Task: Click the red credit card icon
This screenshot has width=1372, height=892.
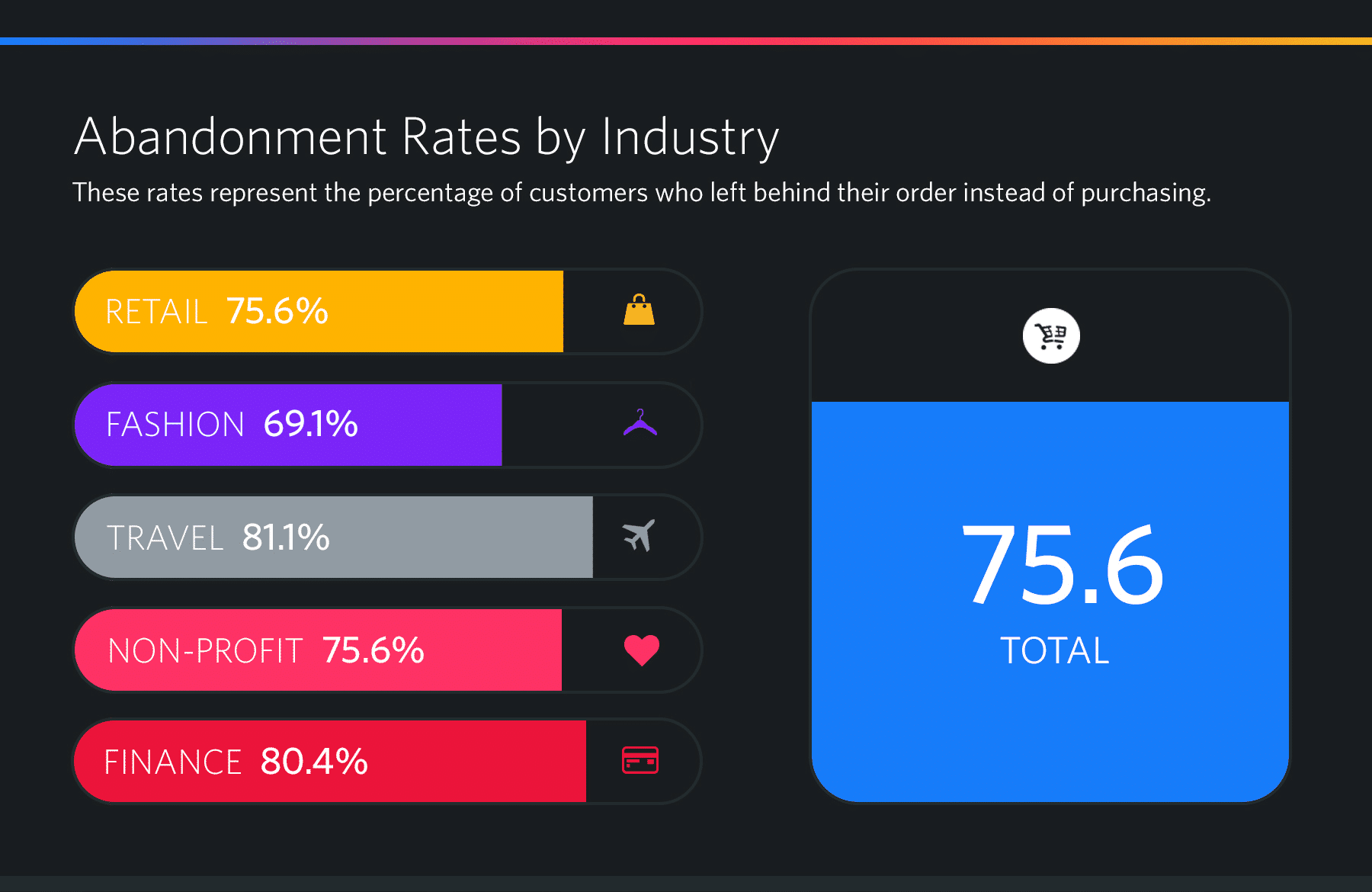Action: pyautogui.click(x=640, y=760)
